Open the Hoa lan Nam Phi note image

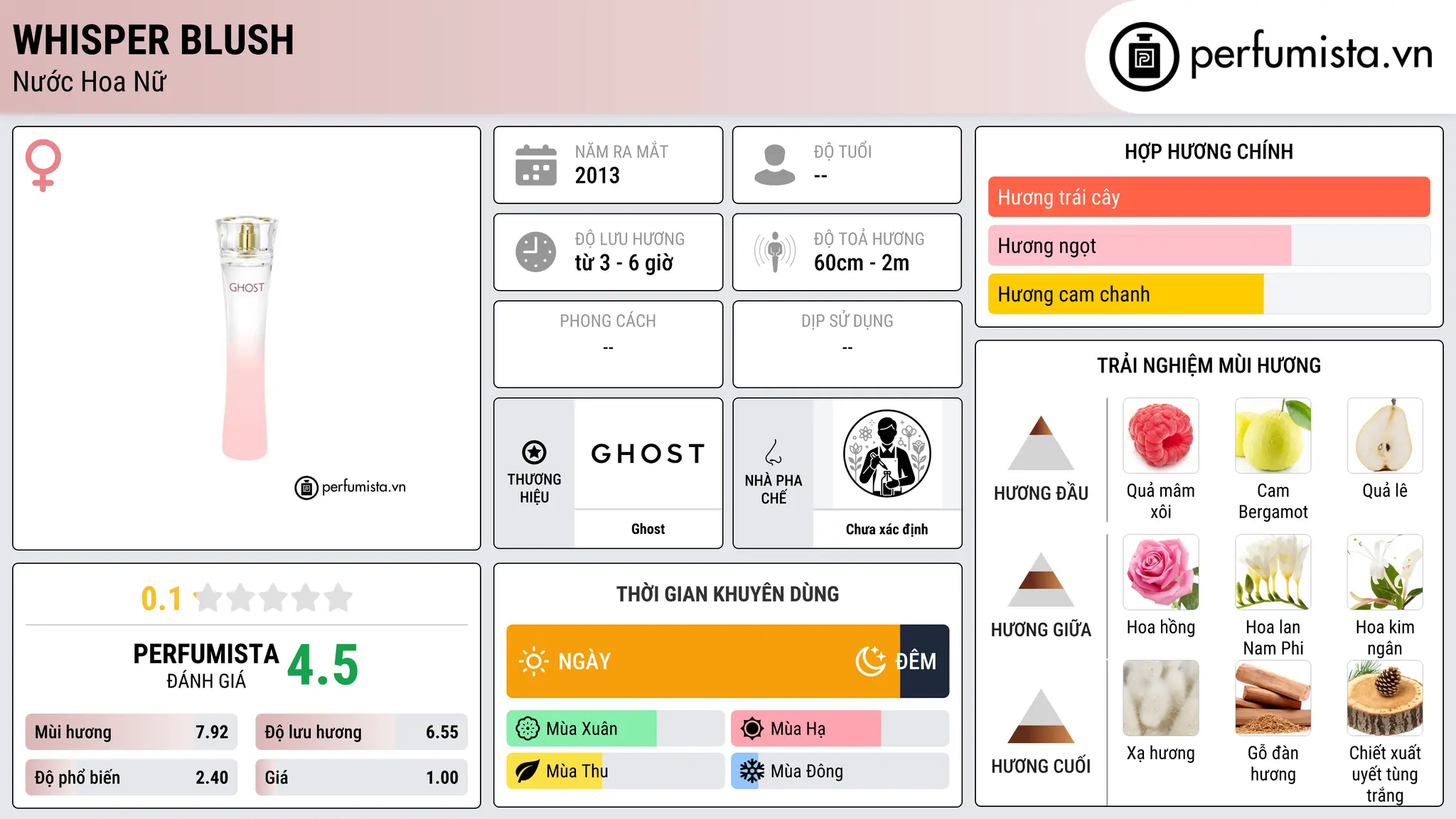(1273, 572)
